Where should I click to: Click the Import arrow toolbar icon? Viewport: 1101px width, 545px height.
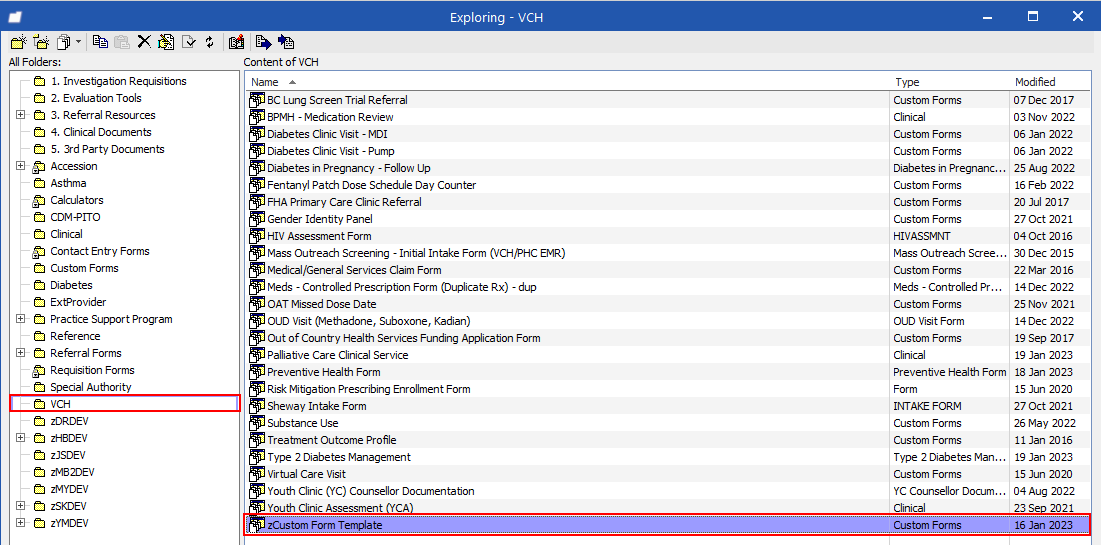[286, 42]
